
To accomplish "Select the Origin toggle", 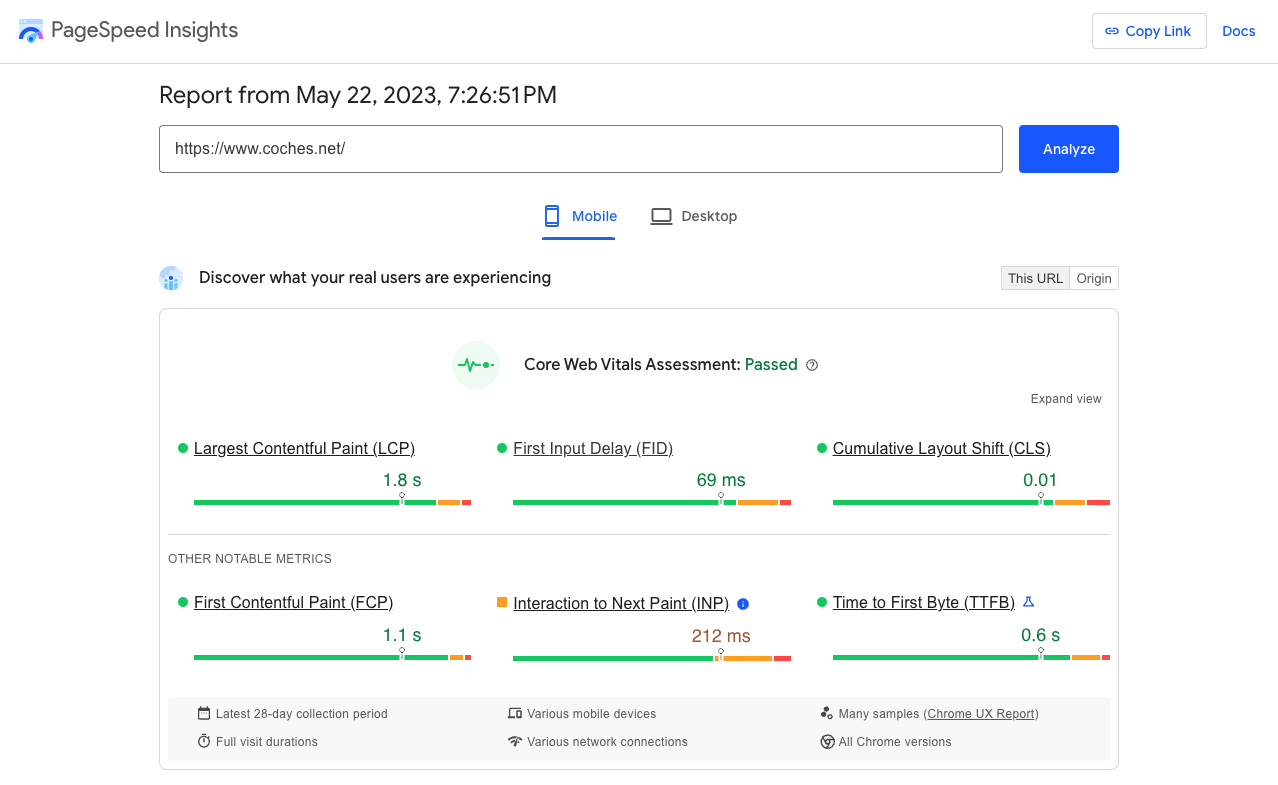I will pyautogui.click(x=1094, y=278).
